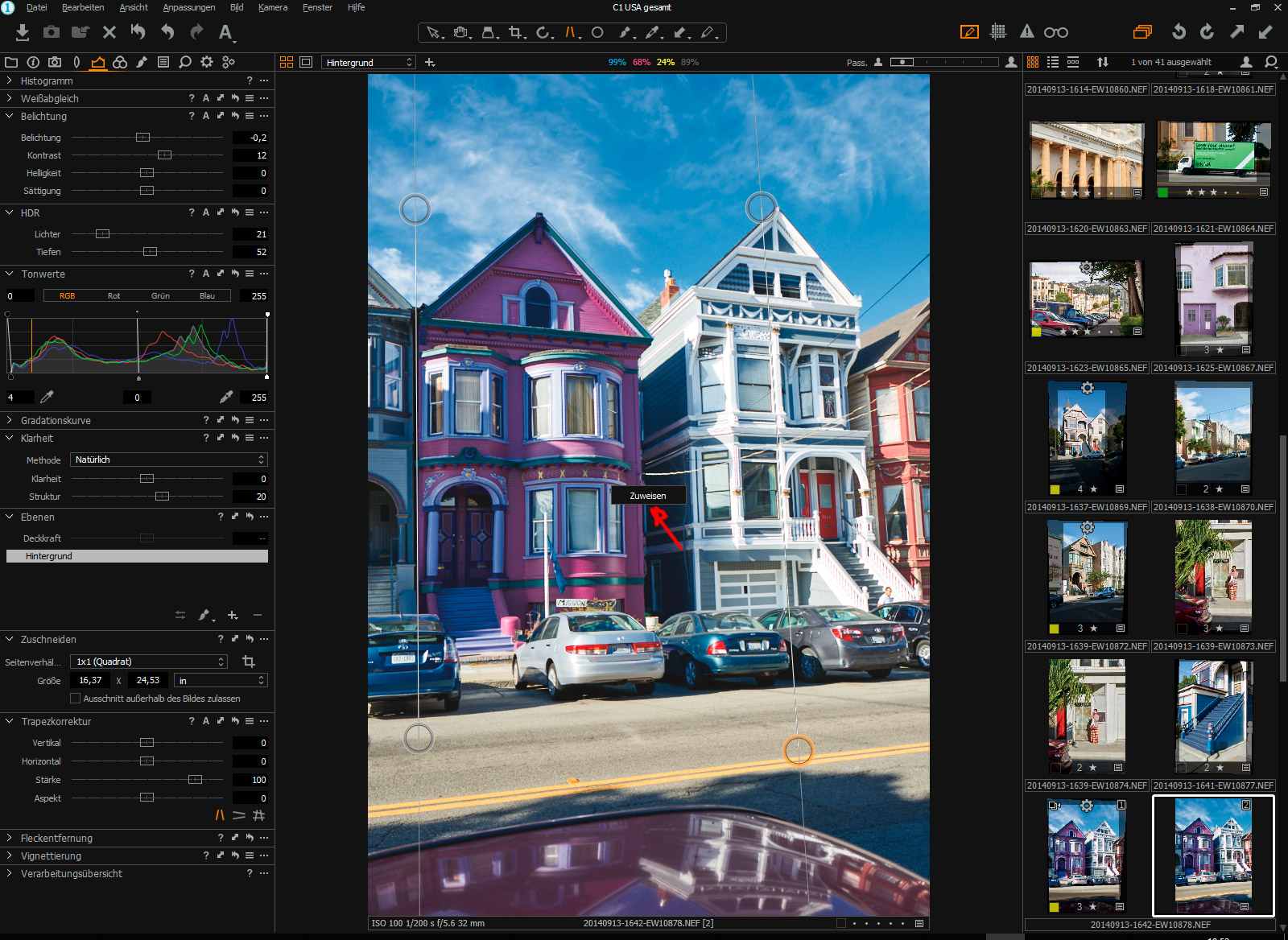1288x940 pixels.
Task: Open the Lens tool tab
Action: (76, 62)
